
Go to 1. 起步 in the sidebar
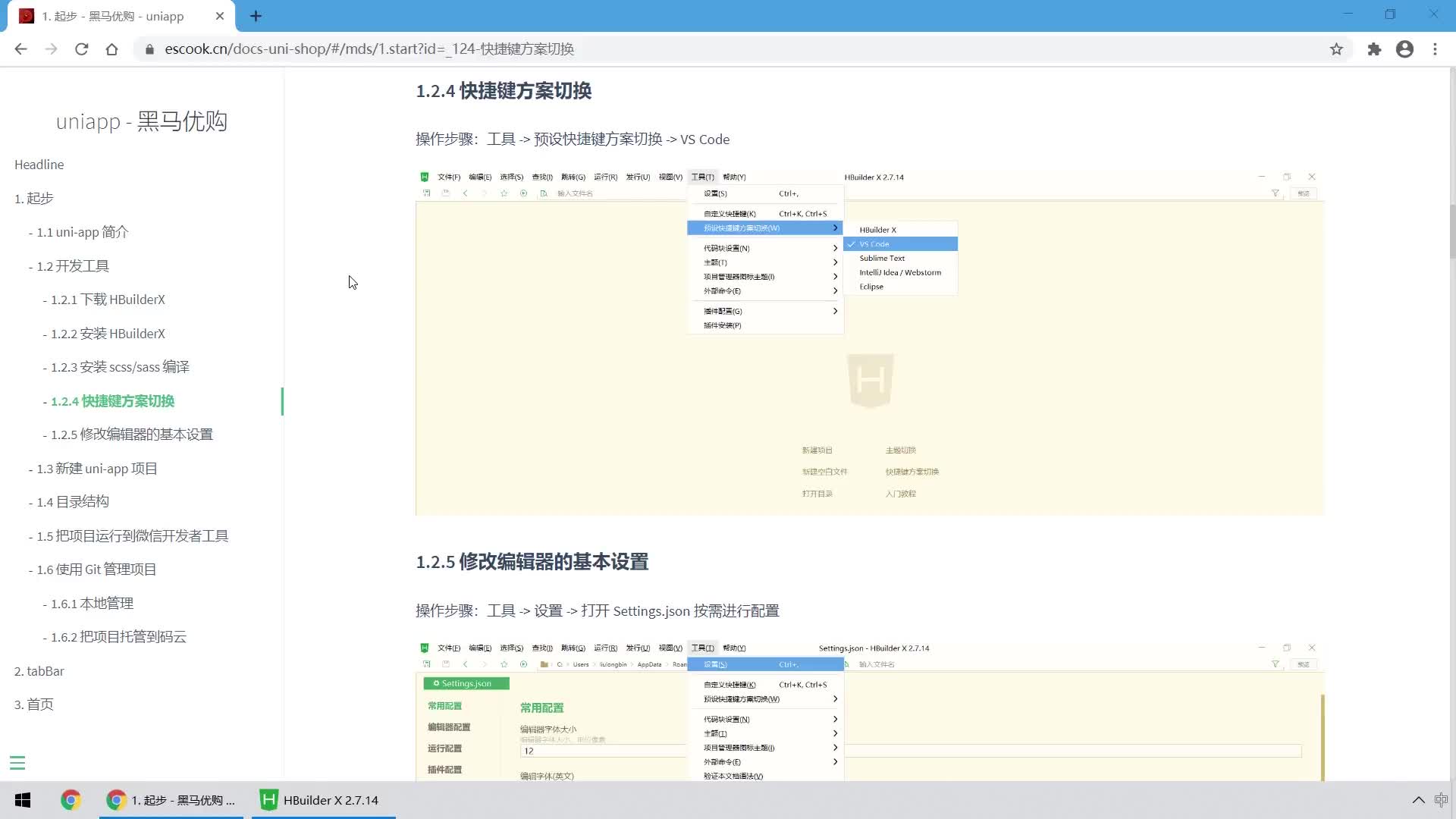(34, 199)
